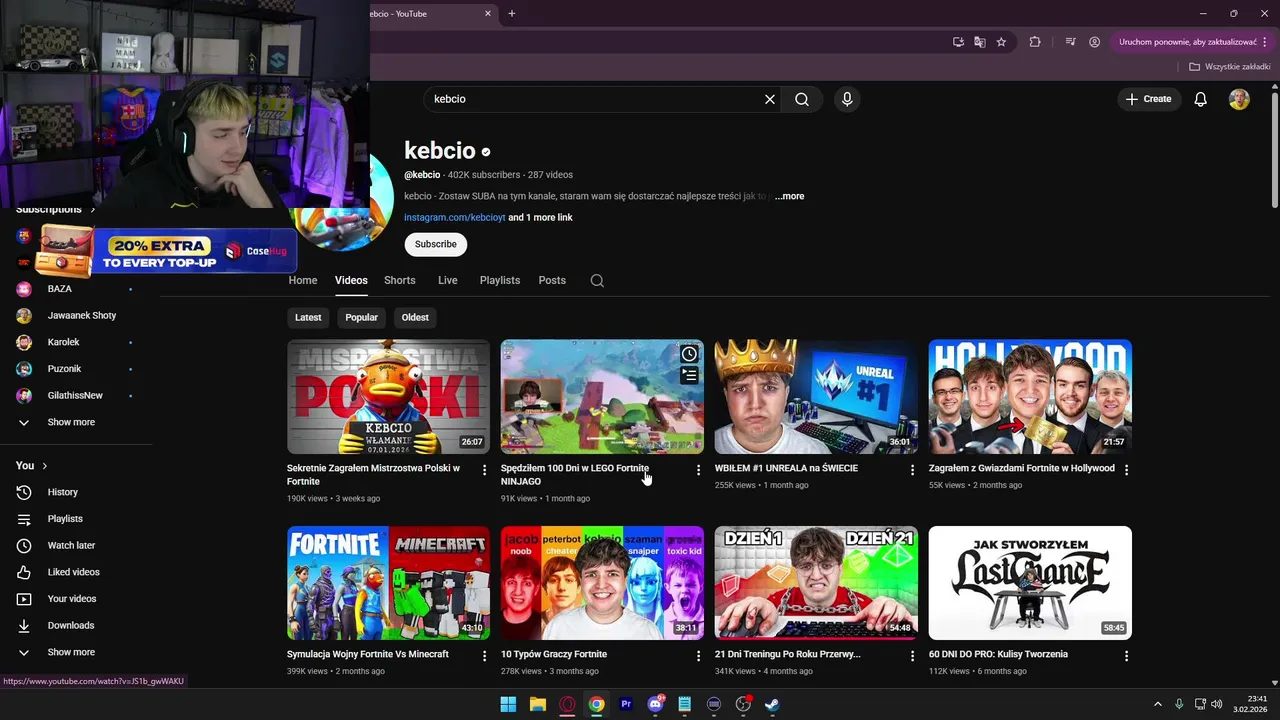Expand the You section chevron

coord(45,466)
